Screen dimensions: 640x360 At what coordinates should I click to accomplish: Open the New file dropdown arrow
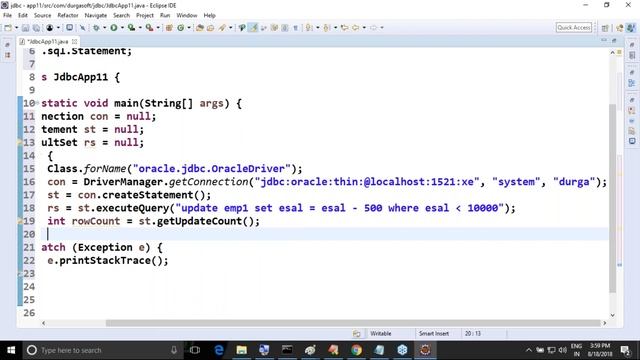point(16,28)
